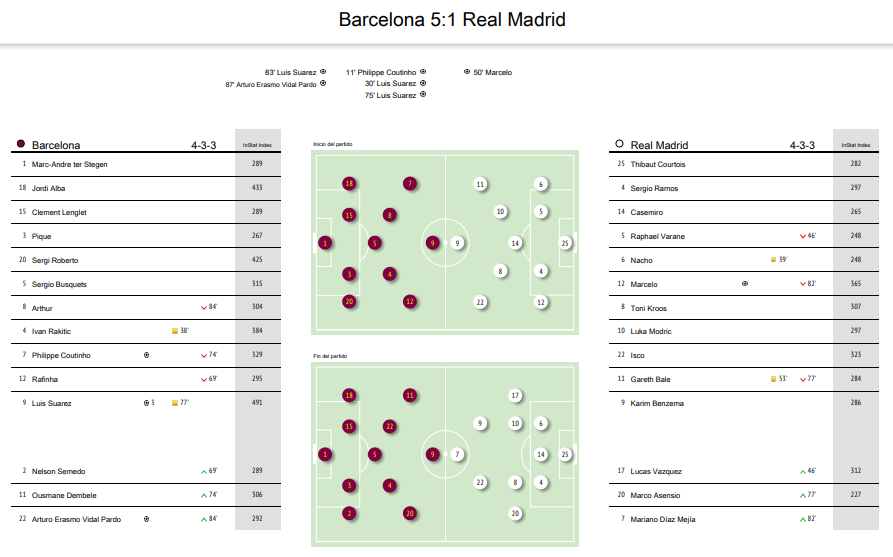Select Jordi Alba in Barcelona lineup
The height and width of the screenshot is (557, 893).
48,188
